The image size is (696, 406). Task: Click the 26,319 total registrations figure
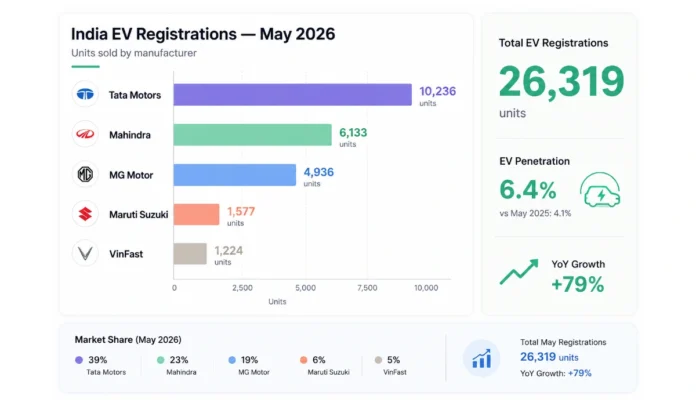pos(562,81)
